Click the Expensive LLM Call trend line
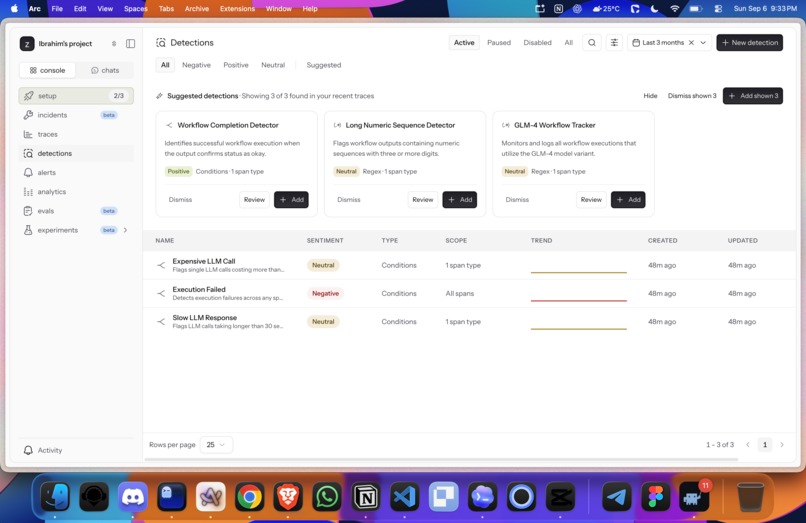This screenshot has width=806, height=523. (578, 272)
